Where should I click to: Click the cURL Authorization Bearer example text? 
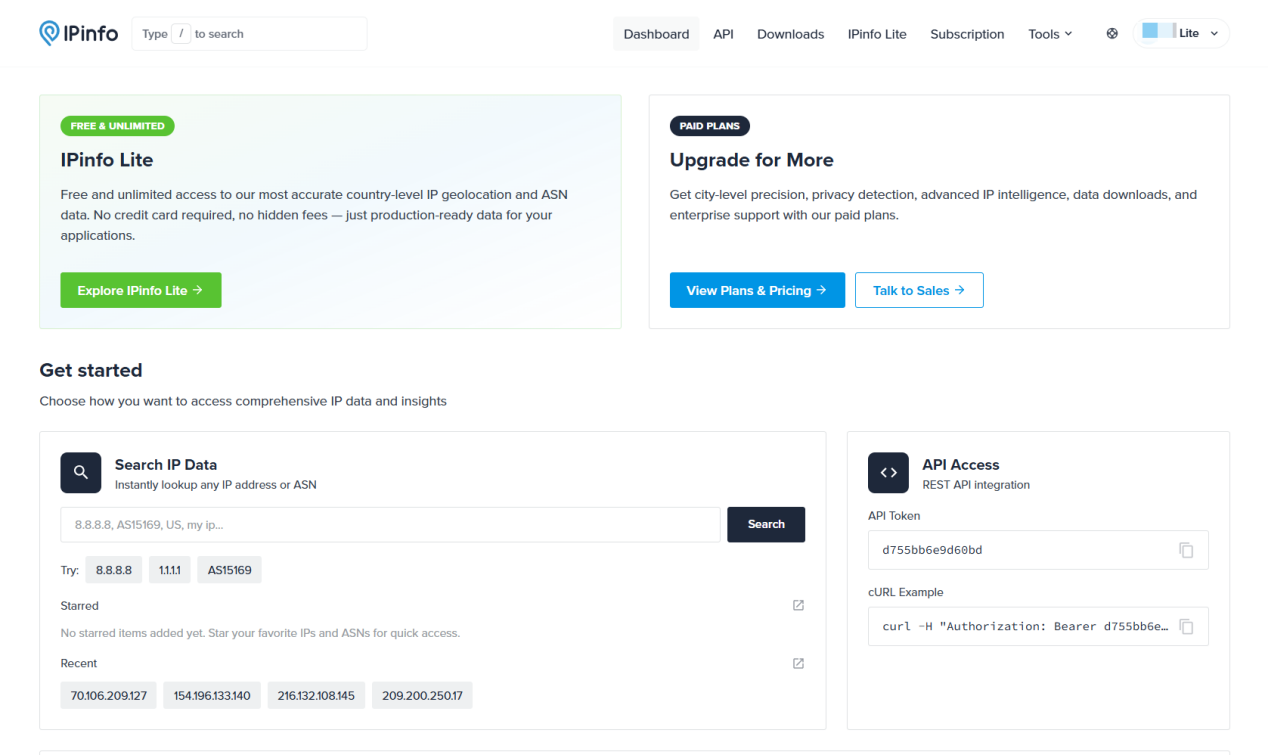tap(1025, 627)
